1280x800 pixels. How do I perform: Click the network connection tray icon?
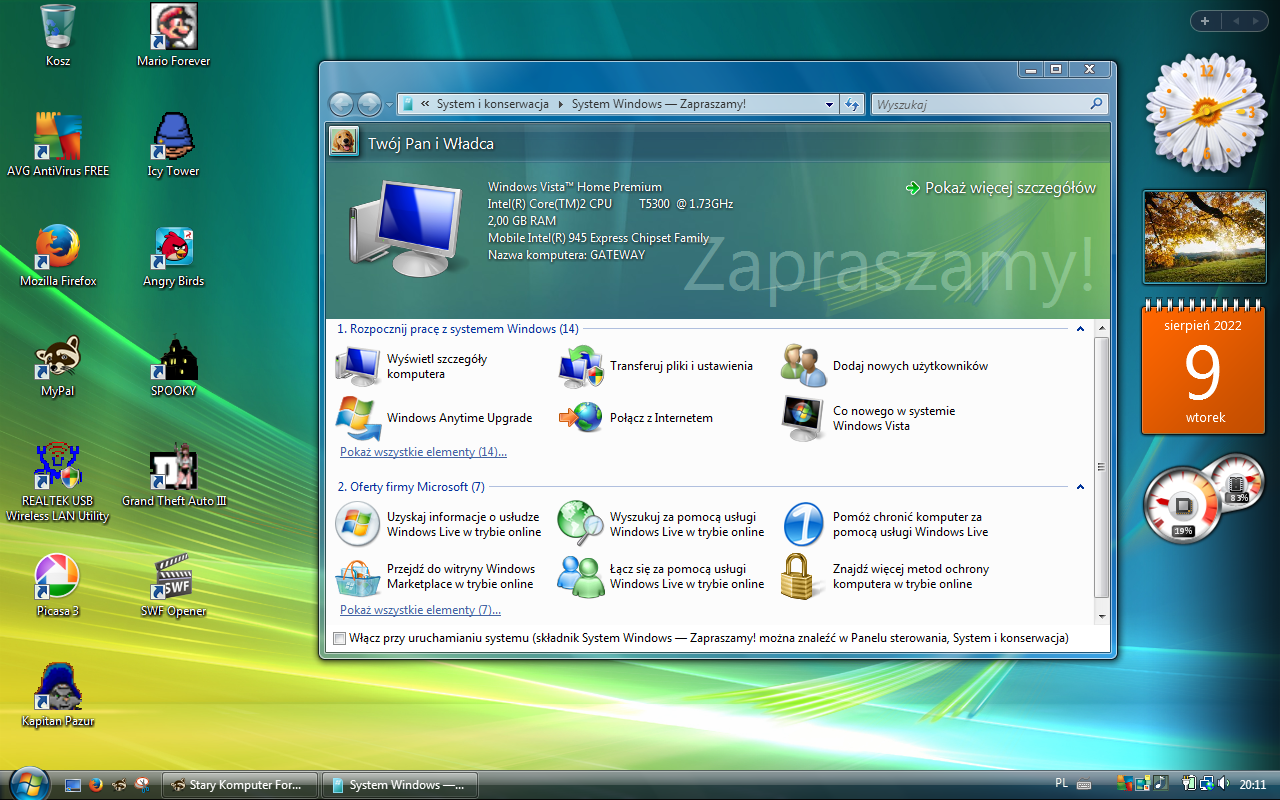click(x=1207, y=784)
